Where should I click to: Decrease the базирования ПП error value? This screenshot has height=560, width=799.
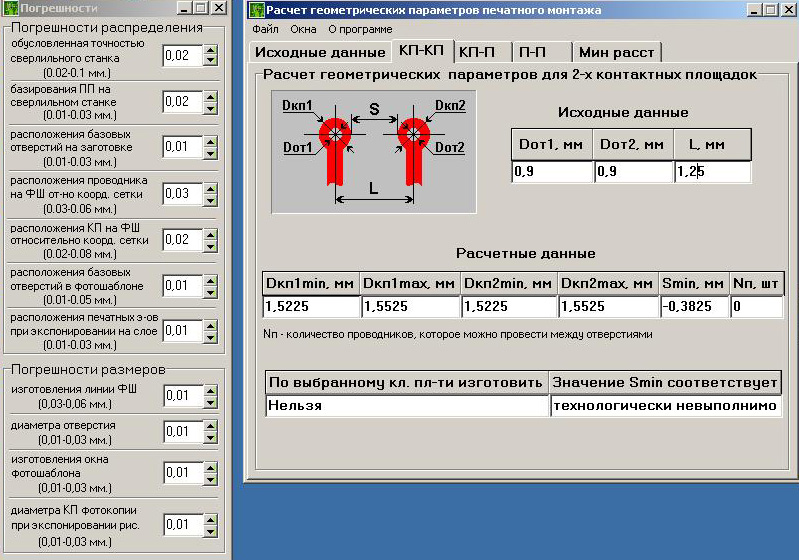click(210, 107)
